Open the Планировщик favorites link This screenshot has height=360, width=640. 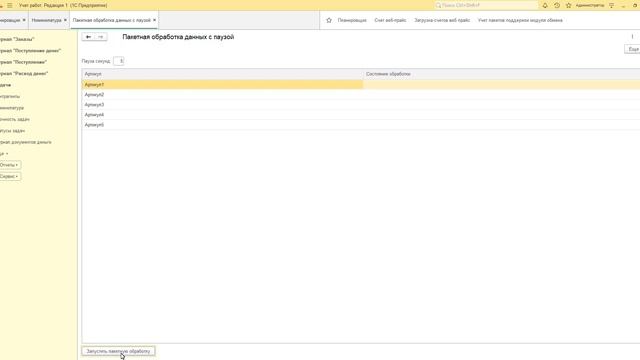click(x=352, y=20)
